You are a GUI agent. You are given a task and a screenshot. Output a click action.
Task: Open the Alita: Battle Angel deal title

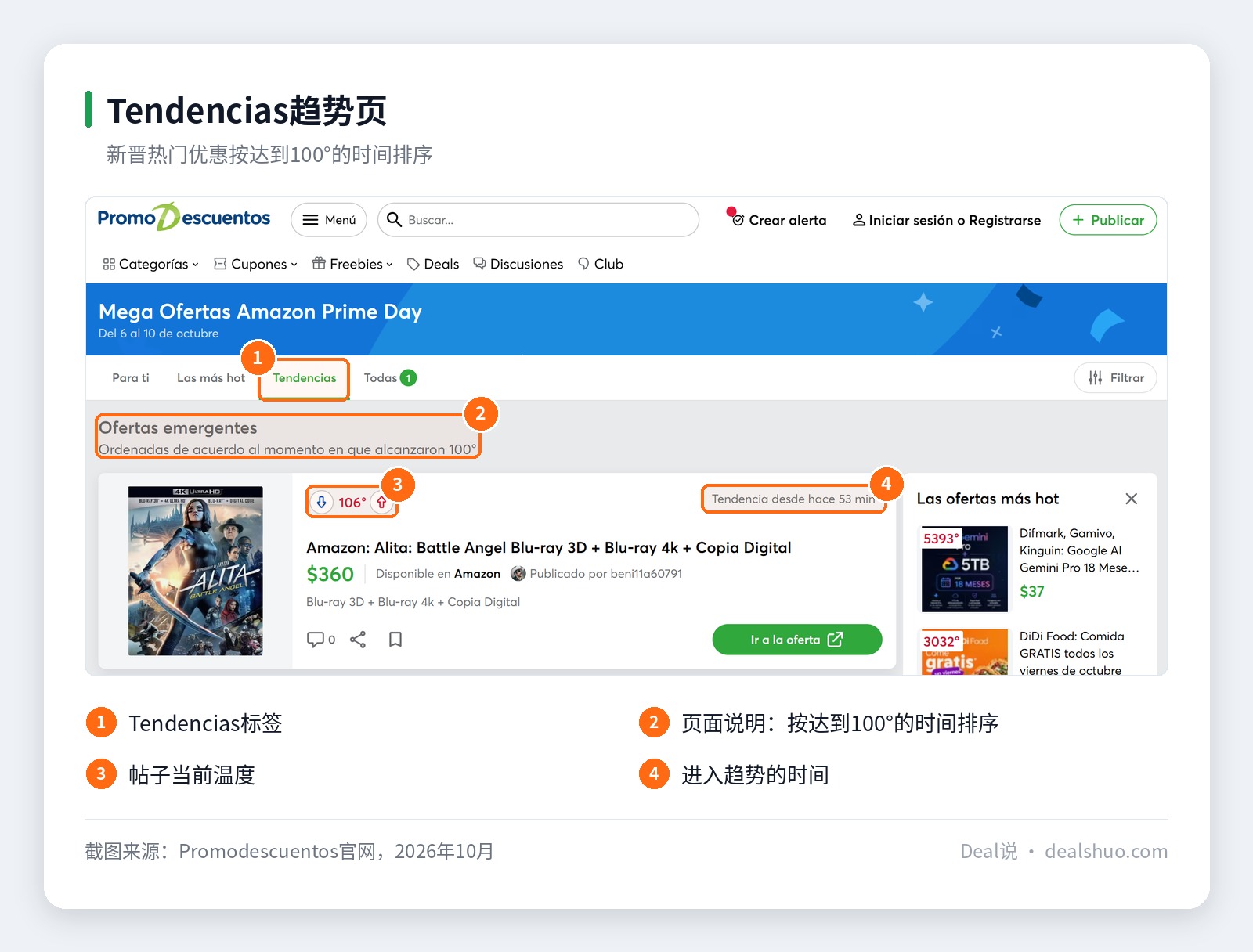(x=549, y=547)
